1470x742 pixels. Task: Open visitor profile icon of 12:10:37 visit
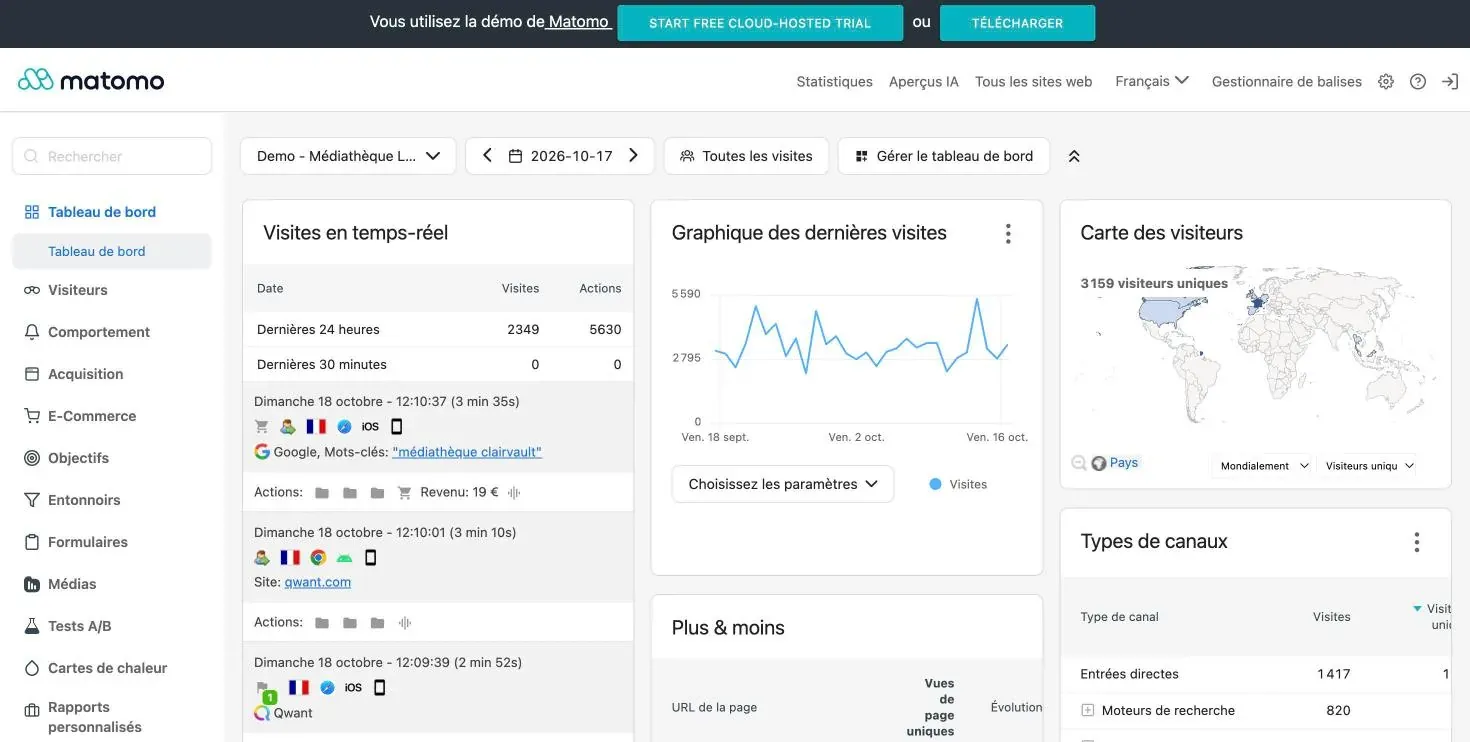[288, 426]
